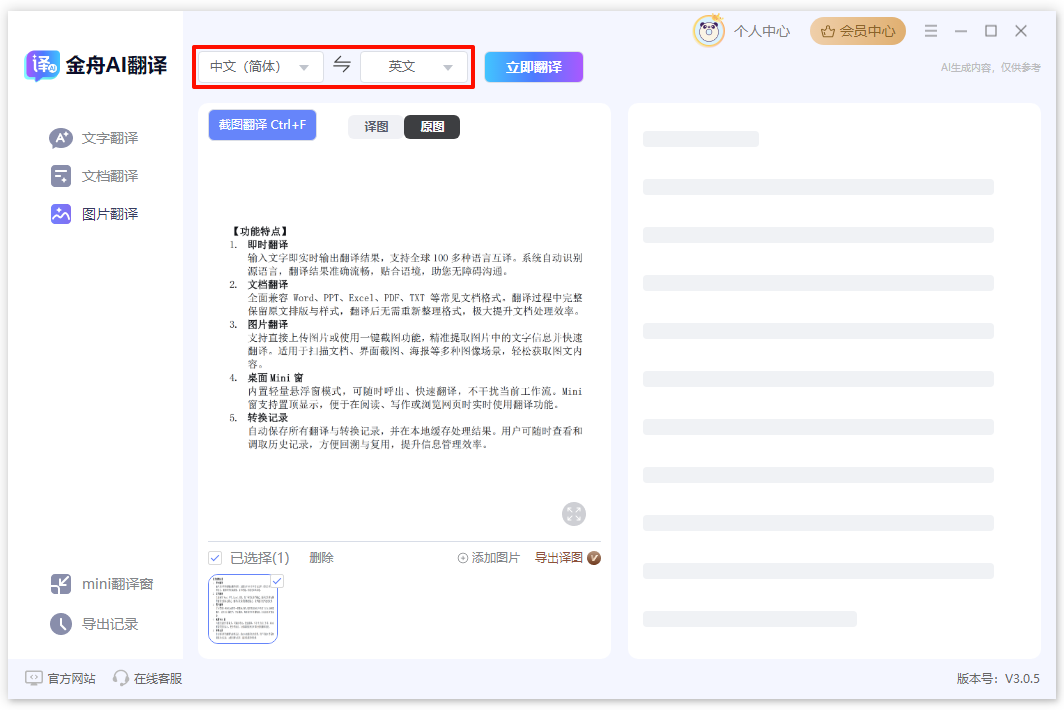Open the hamburger menu near window controls
The width and height of the screenshot is (1064, 710).
[930, 30]
